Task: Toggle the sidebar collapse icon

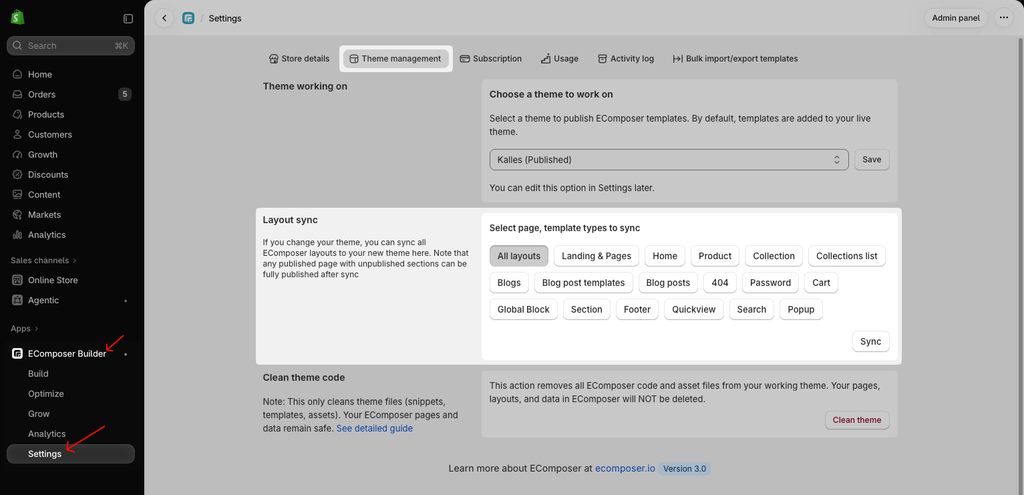Action: click(x=128, y=18)
